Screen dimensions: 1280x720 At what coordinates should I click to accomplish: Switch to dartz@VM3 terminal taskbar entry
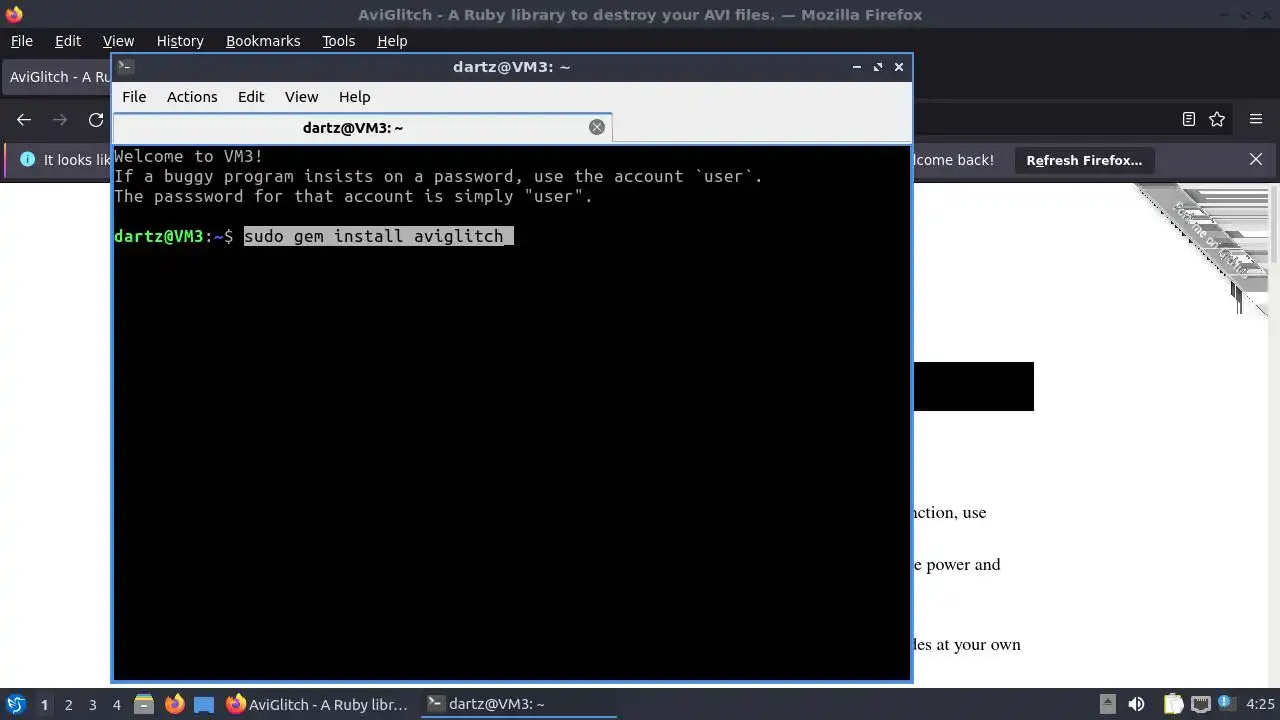click(517, 704)
